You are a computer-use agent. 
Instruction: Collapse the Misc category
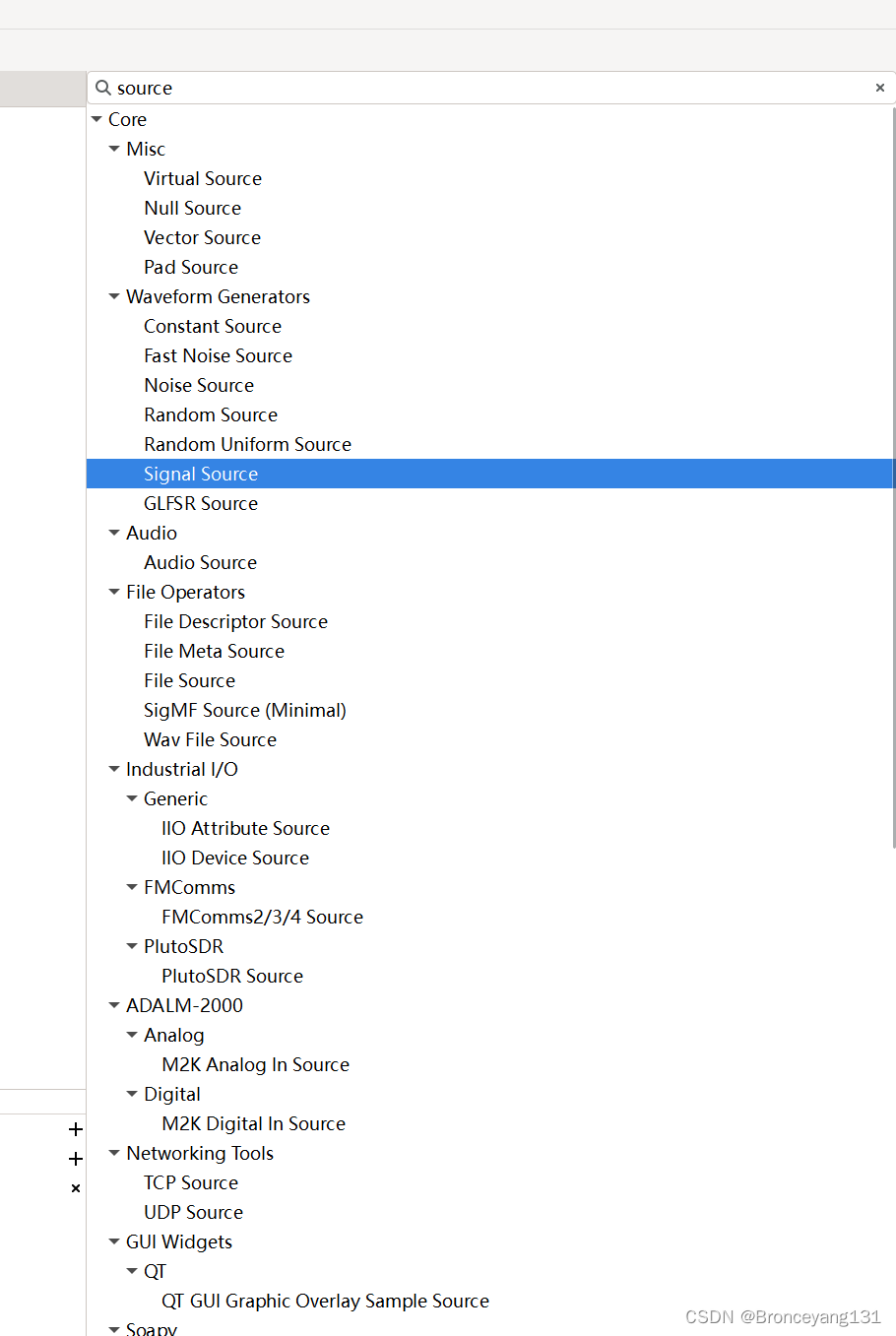(114, 149)
